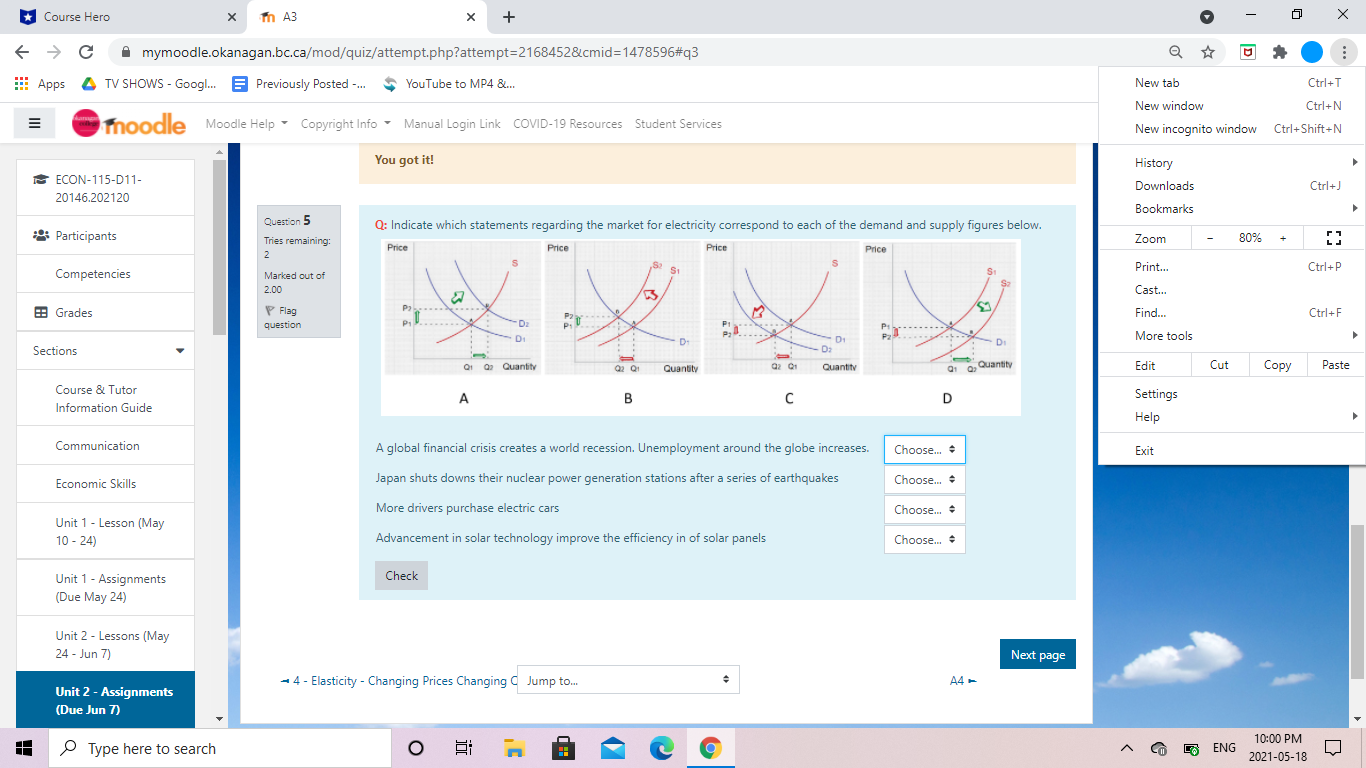This screenshot has width=1366, height=768.
Task: Click the Windows search box
Action: pos(219,748)
